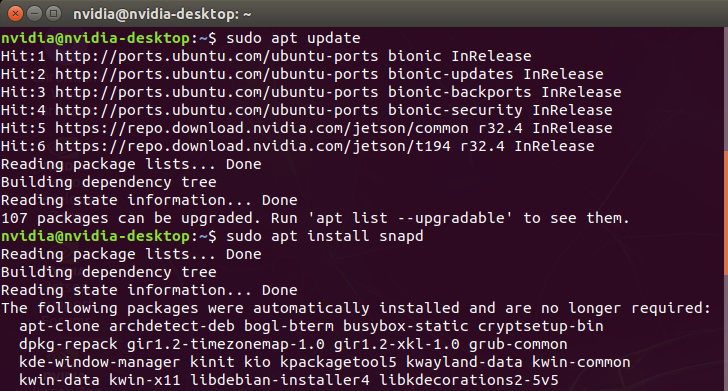Viewport: 728px width, 391px height.
Task: Click the 'sudo apt update' command text
Action: (x=293, y=38)
